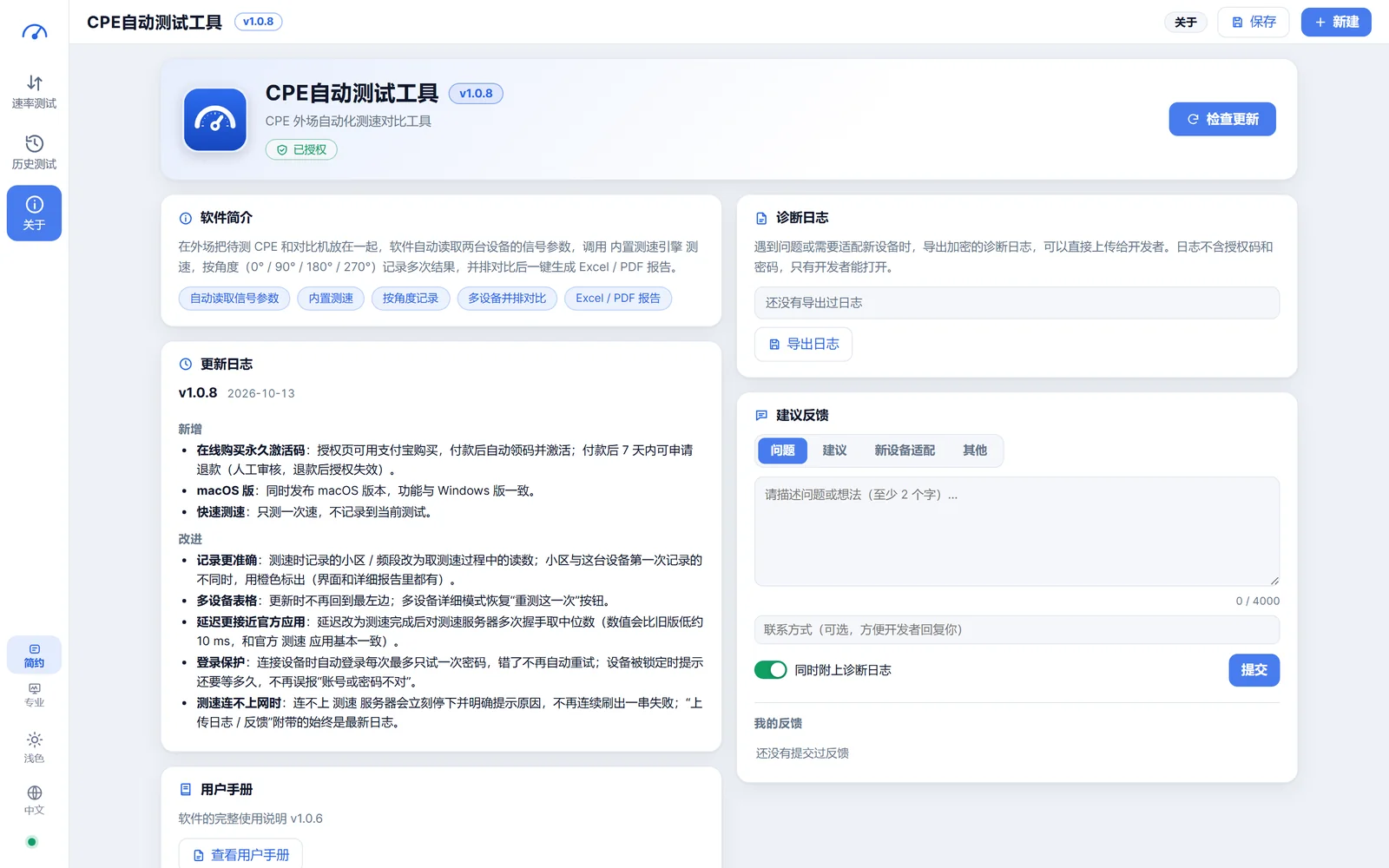The image size is (1389, 868).
Task: Select the 关于 sidebar item
Action: [34, 213]
